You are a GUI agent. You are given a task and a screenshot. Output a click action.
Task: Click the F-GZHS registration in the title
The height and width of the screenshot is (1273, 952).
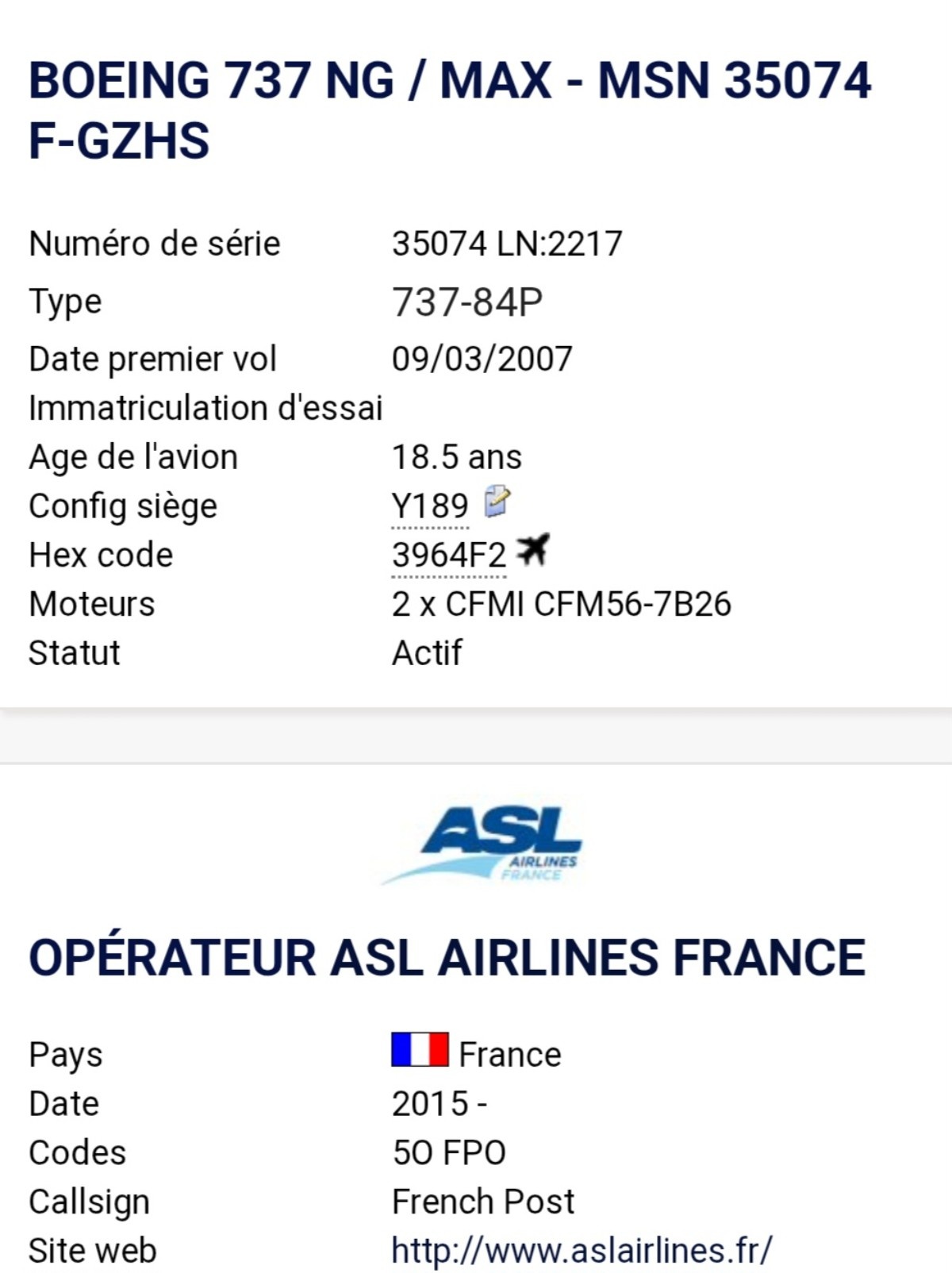[119, 141]
